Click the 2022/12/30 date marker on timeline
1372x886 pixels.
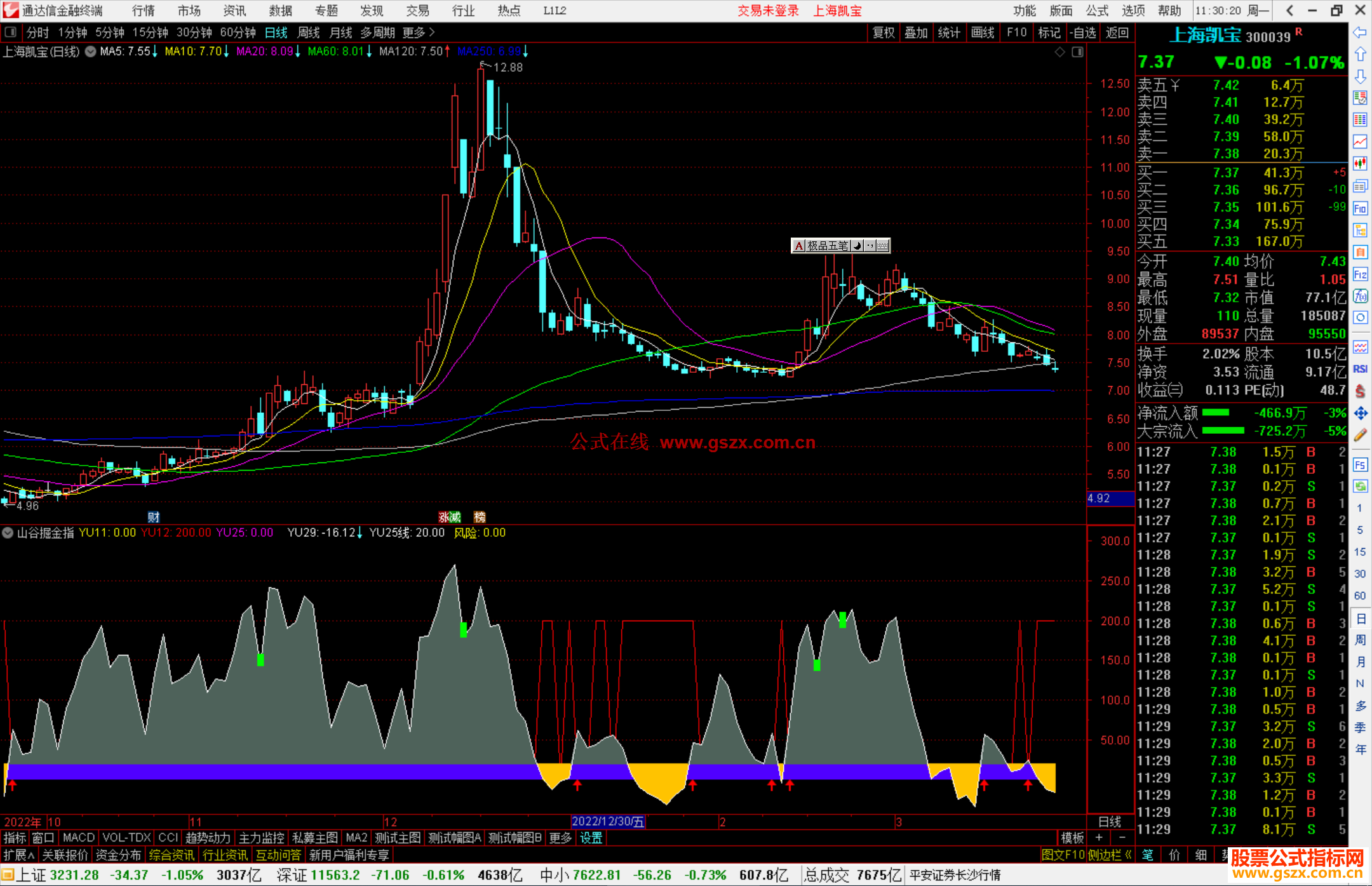tap(608, 821)
